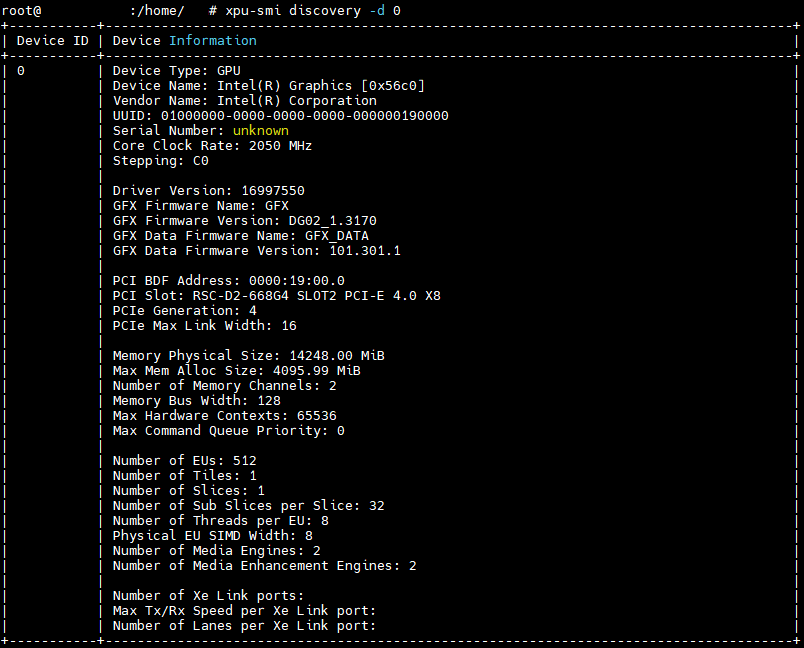Click the yellow 'unknown' serial number value
The width and height of the screenshot is (804, 648).
click(x=260, y=131)
